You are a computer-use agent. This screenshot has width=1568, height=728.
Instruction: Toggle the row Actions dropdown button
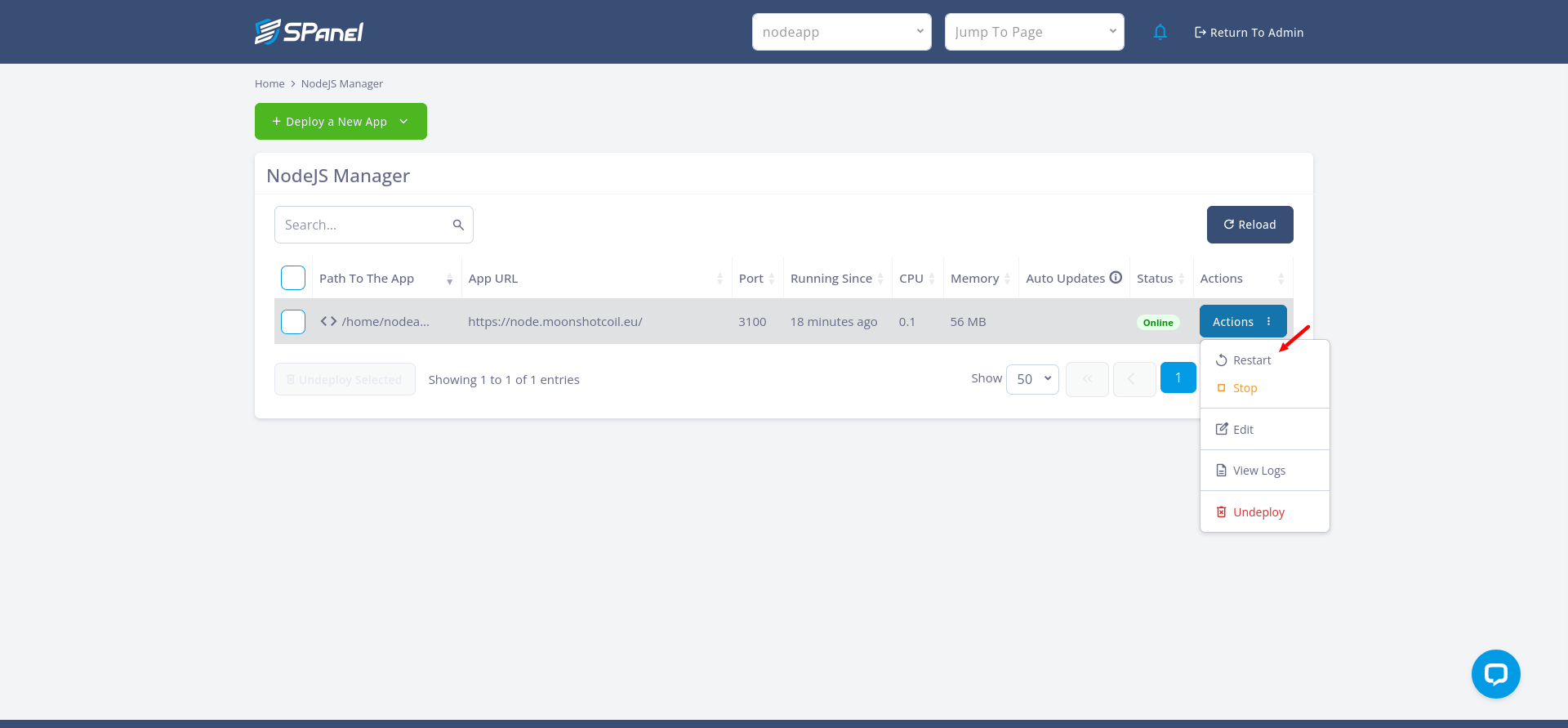(1243, 321)
